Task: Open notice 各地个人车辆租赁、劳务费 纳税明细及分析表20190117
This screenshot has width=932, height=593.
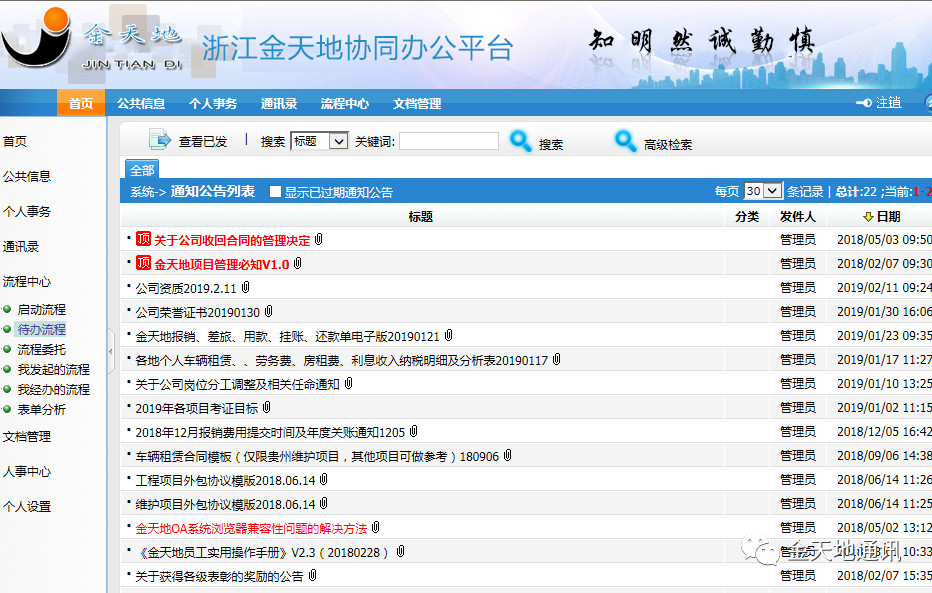Action: pos(341,360)
